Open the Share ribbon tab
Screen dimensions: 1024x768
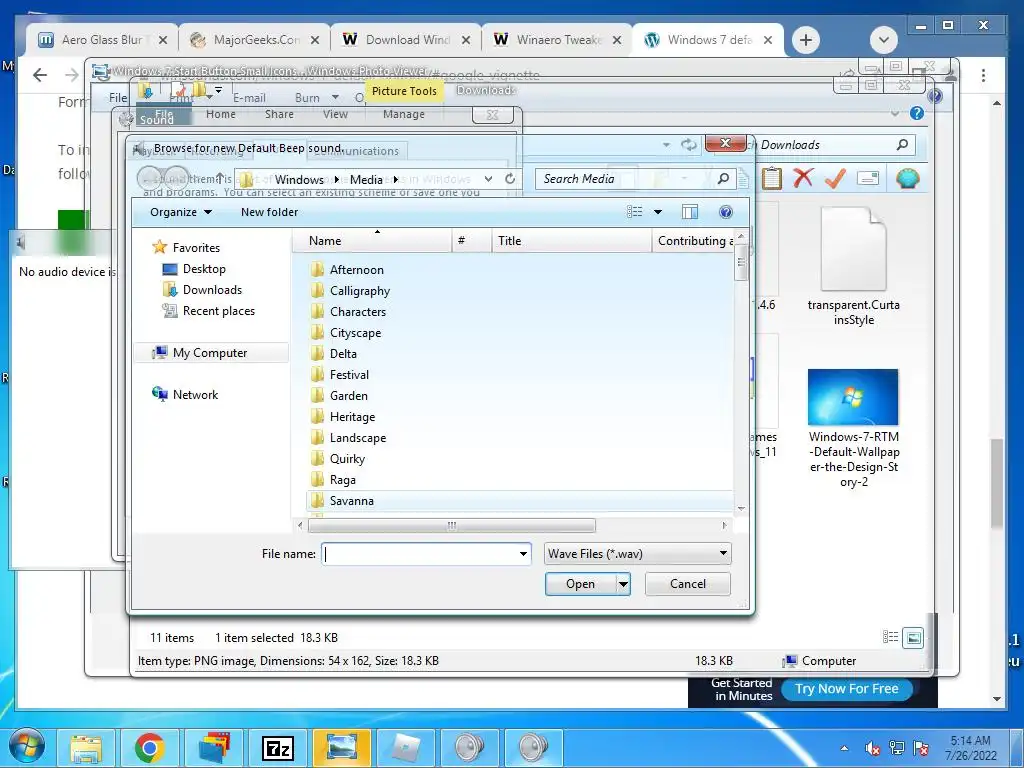tap(279, 114)
